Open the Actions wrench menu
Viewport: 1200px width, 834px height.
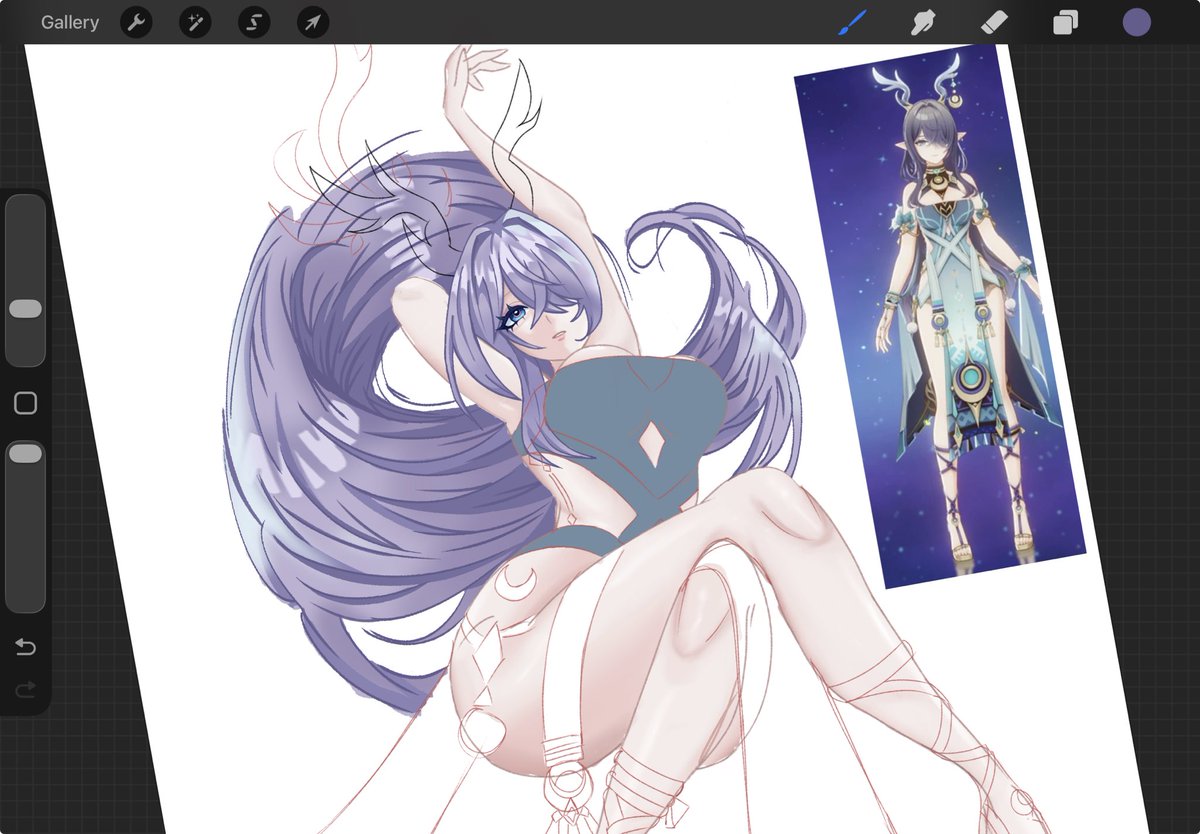[136, 22]
